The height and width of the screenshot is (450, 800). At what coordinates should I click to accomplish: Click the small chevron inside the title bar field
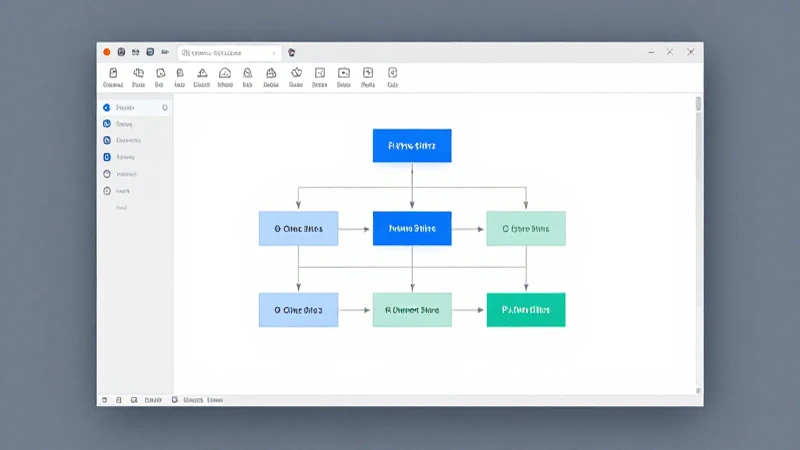(x=274, y=53)
